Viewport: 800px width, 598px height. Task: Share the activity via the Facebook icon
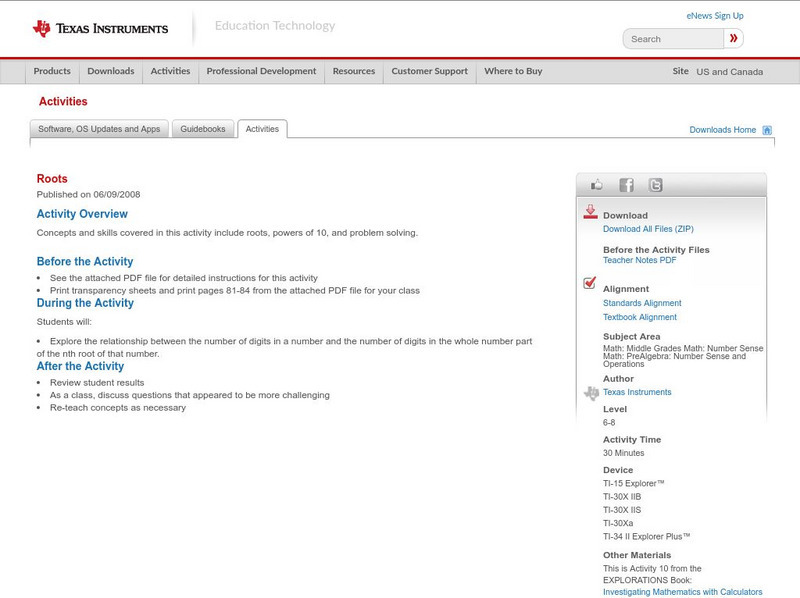coord(626,185)
